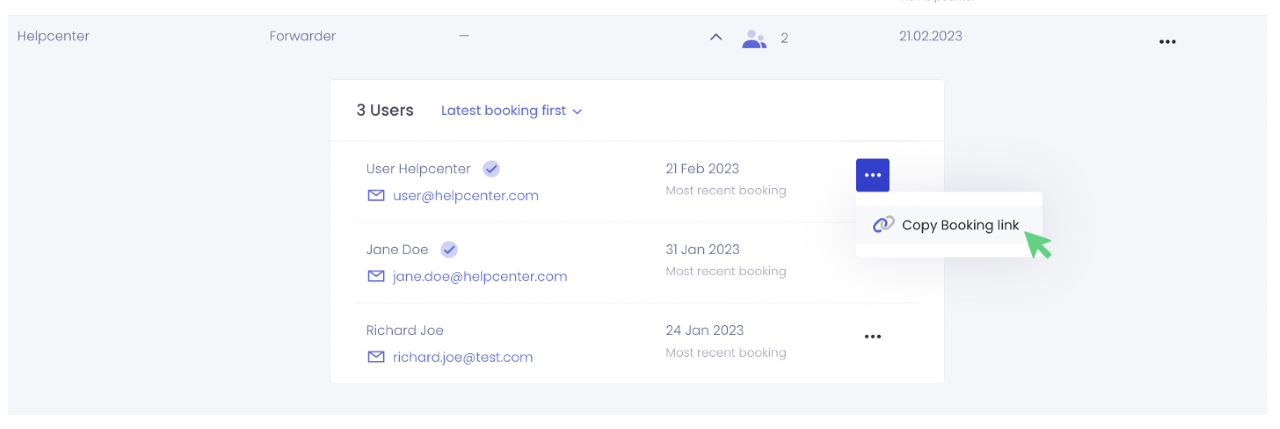Click the Jane Doe user name
The width and height of the screenshot is (1280, 429).
397,250
